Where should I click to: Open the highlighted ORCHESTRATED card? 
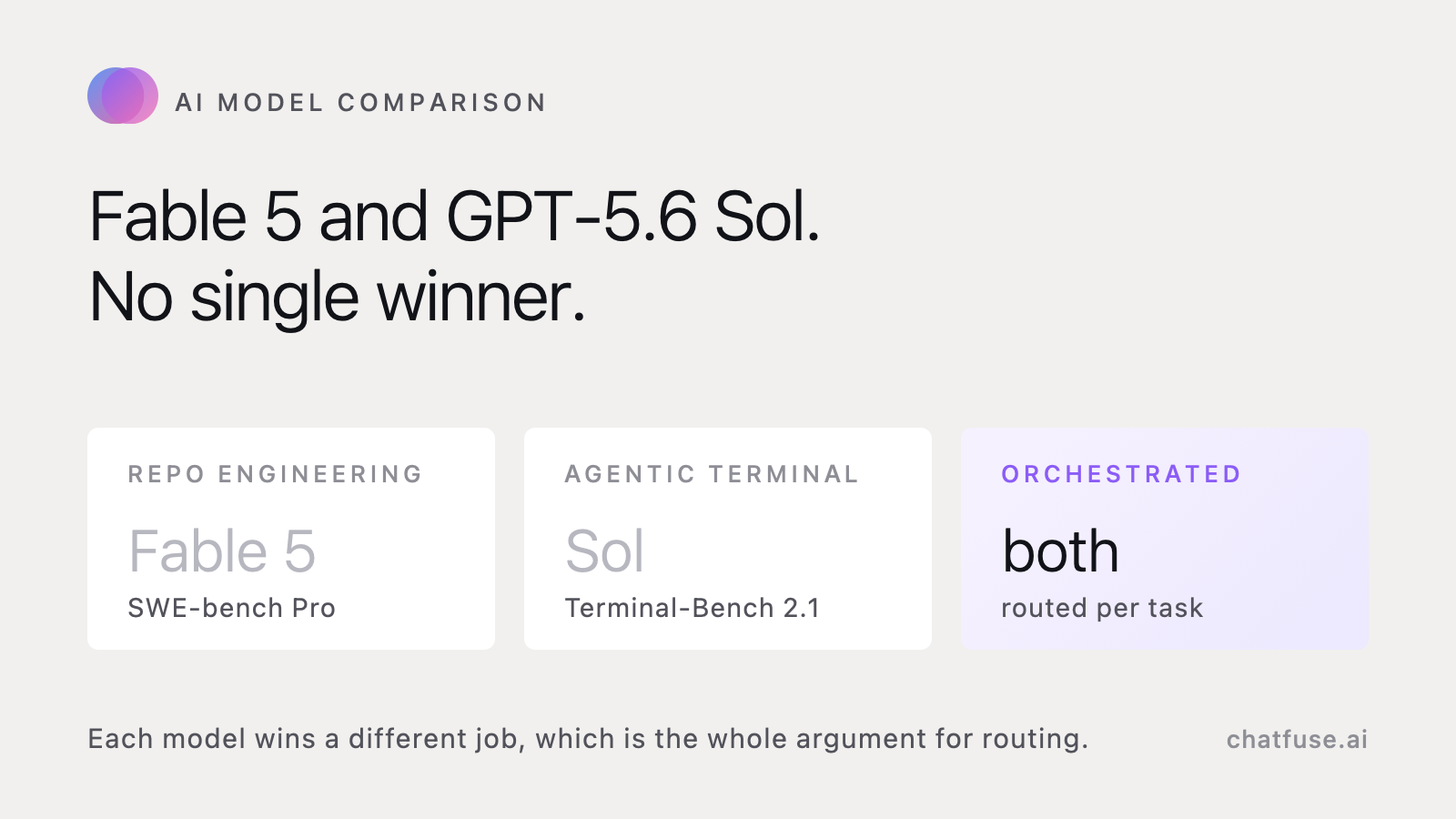coord(1165,539)
